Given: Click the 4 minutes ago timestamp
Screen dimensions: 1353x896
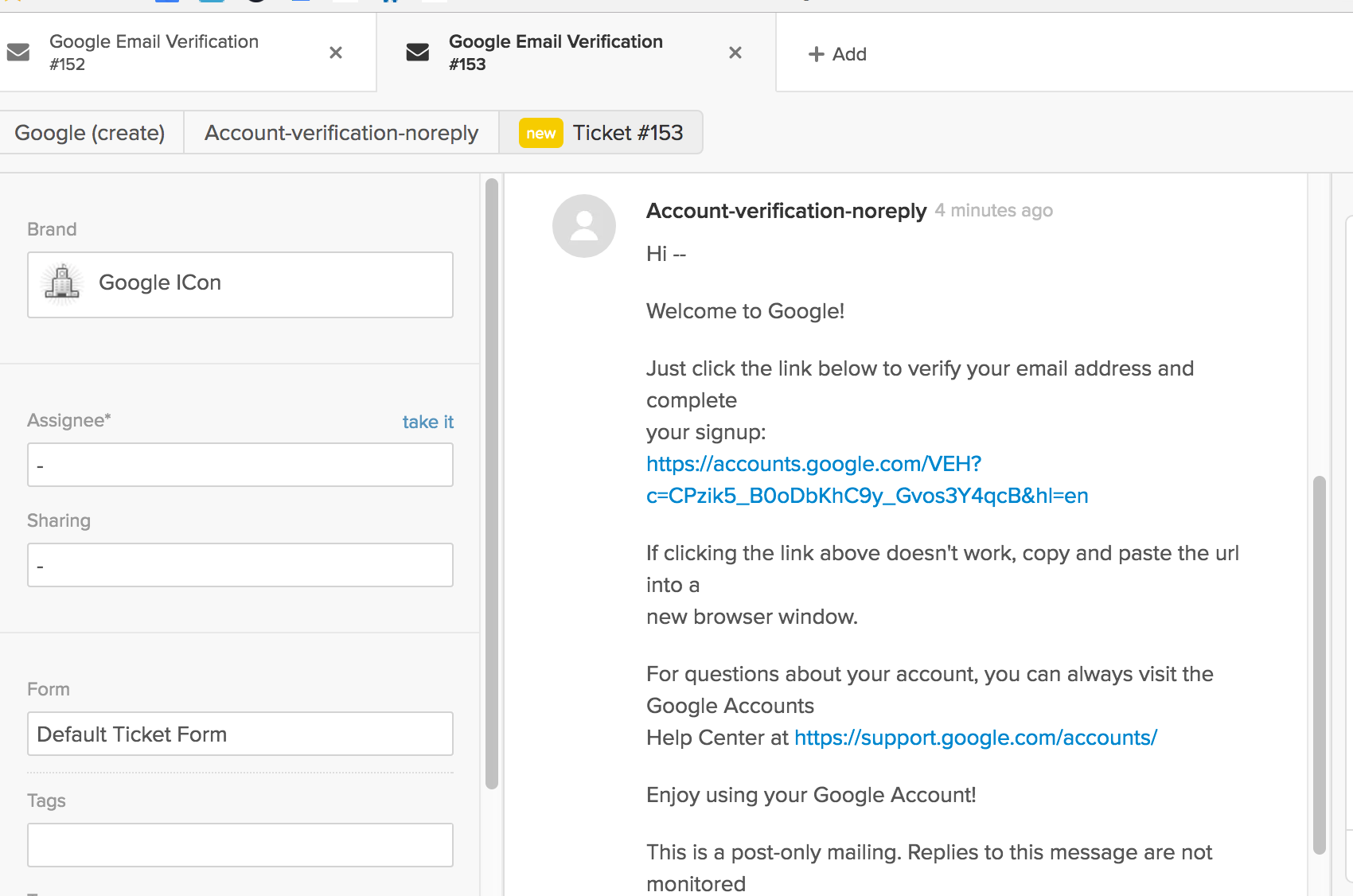Looking at the screenshot, I should (994, 211).
